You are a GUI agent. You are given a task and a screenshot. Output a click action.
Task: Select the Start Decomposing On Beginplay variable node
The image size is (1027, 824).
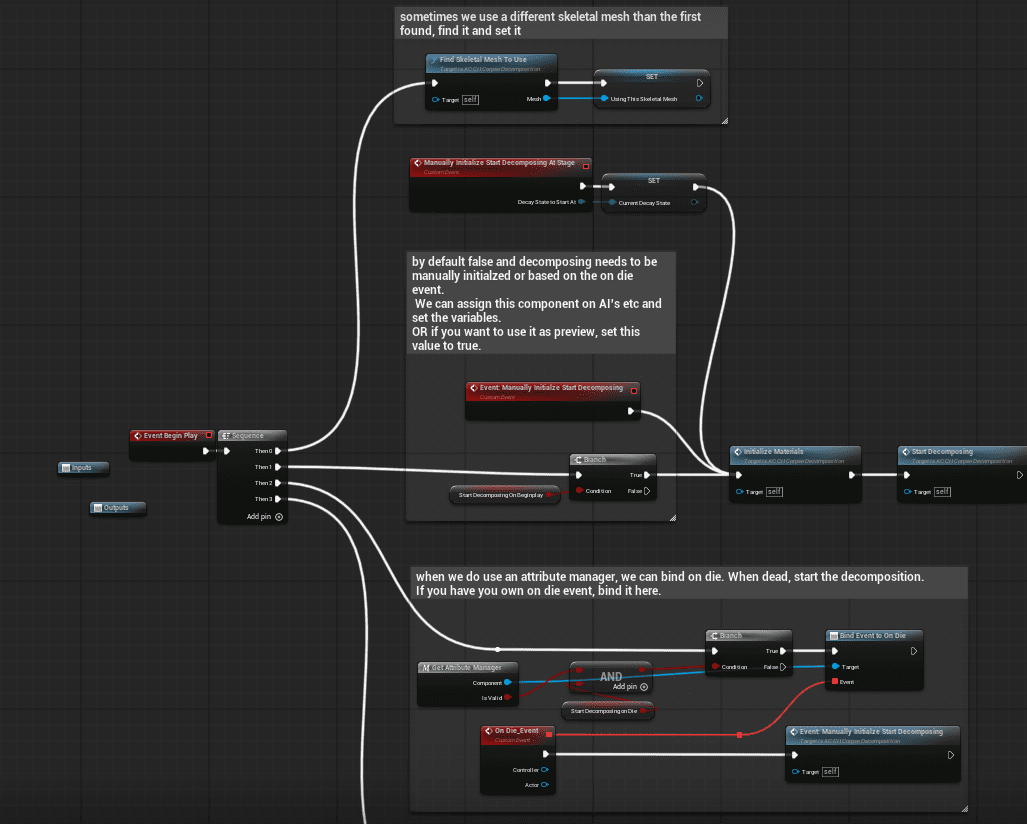tap(504, 495)
